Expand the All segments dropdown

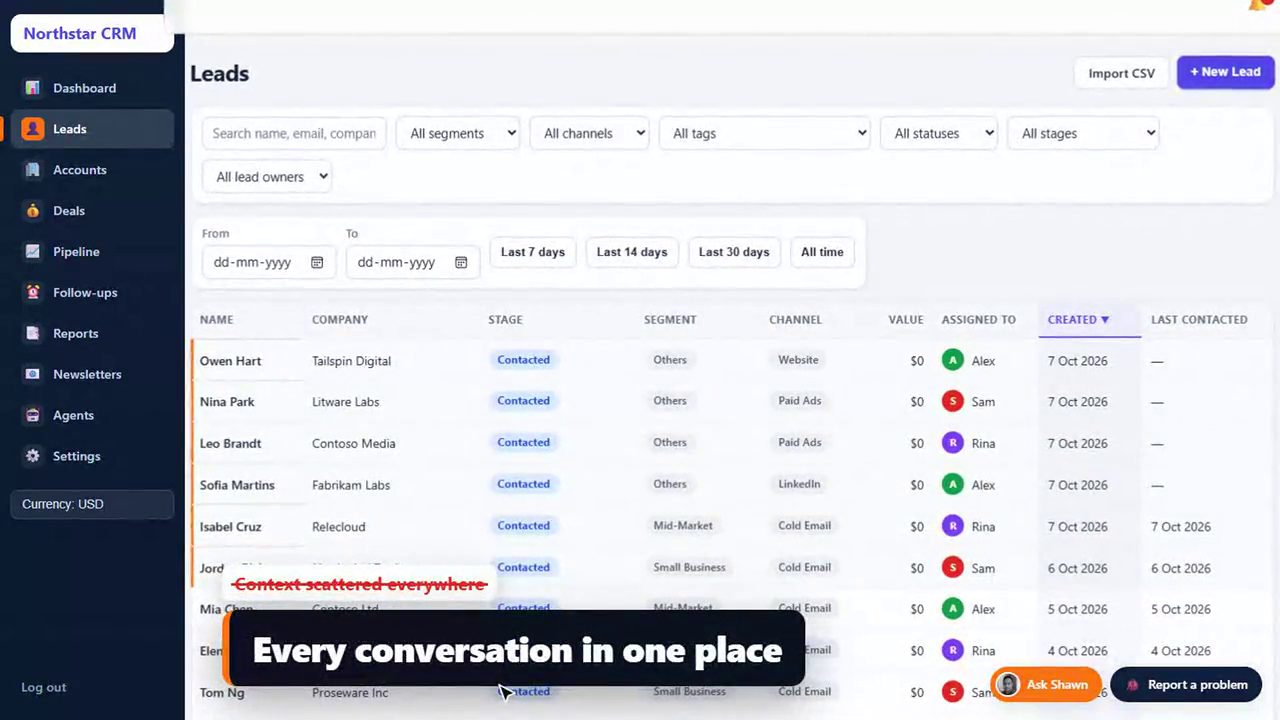click(x=458, y=133)
